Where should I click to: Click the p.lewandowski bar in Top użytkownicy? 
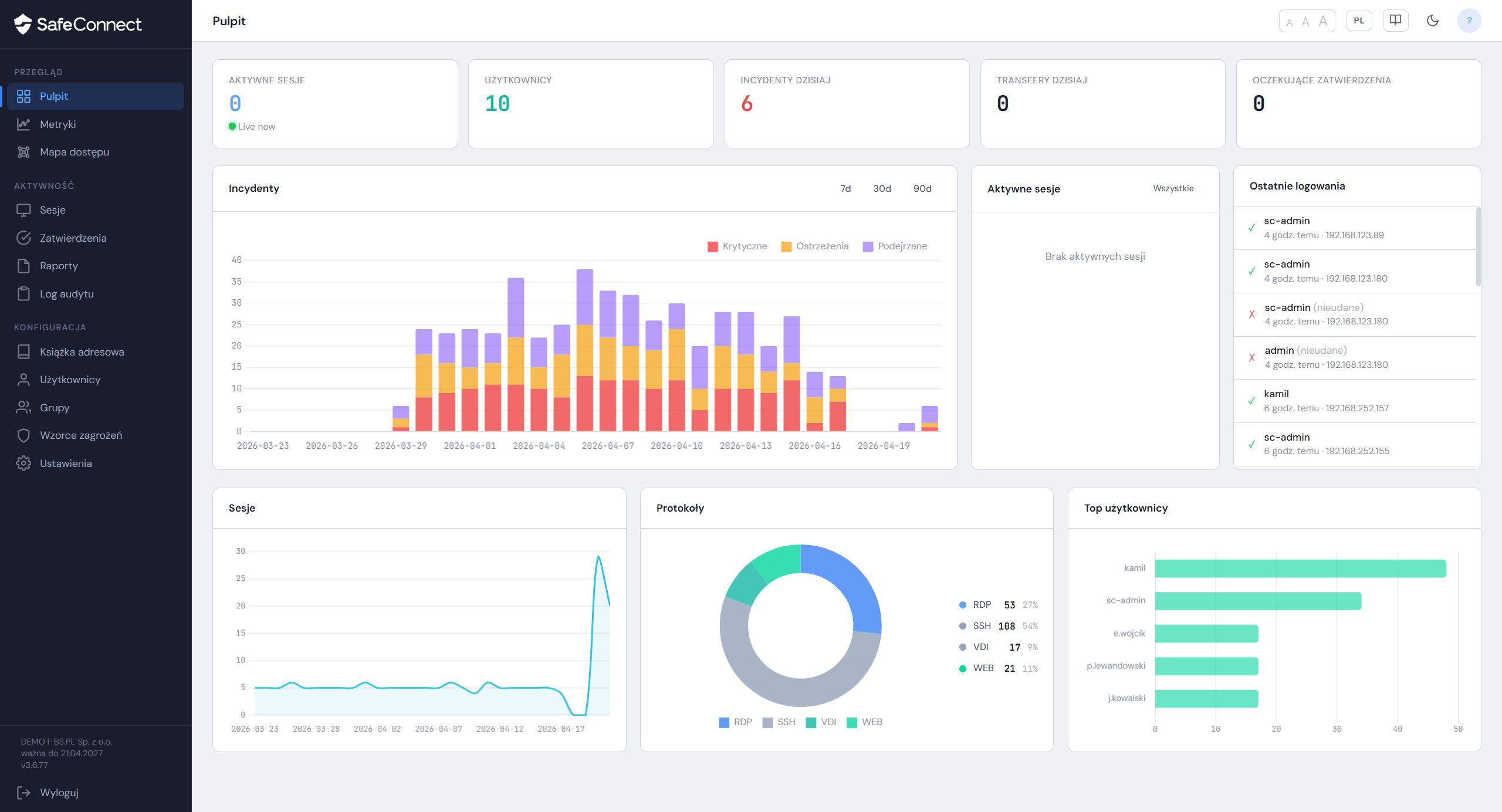1207,666
